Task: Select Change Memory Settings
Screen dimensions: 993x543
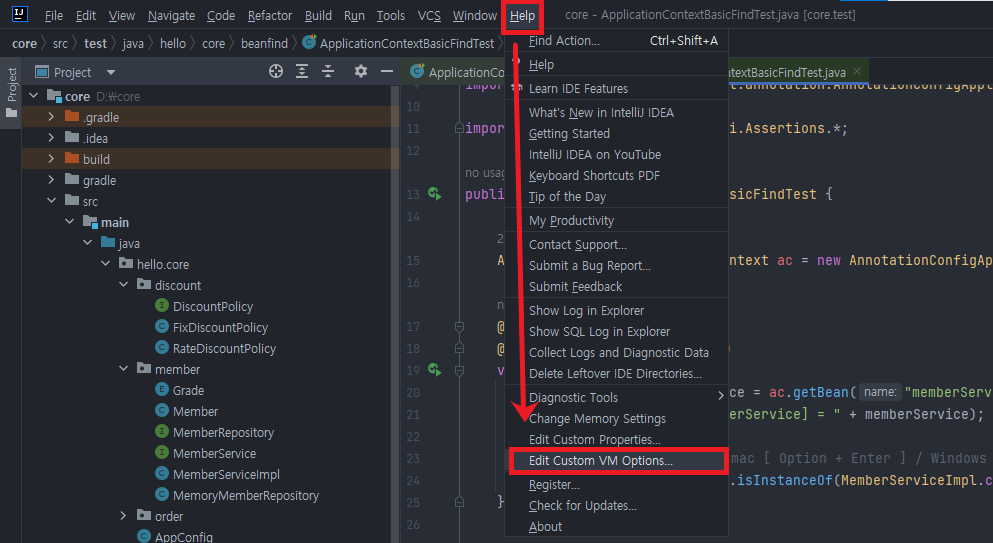Action: [x=616, y=418]
